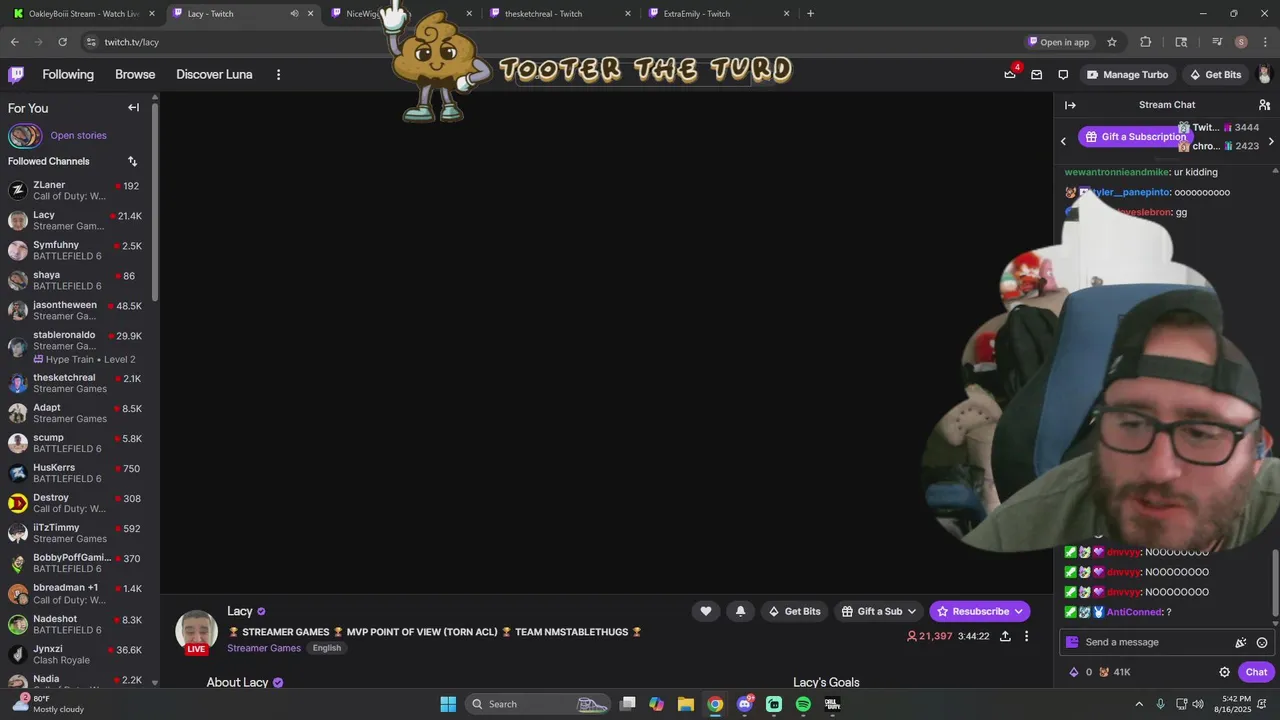The width and height of the screenshot is (1280, 720).
Task: Open Spotify from the taskbar
Action: 803,704
